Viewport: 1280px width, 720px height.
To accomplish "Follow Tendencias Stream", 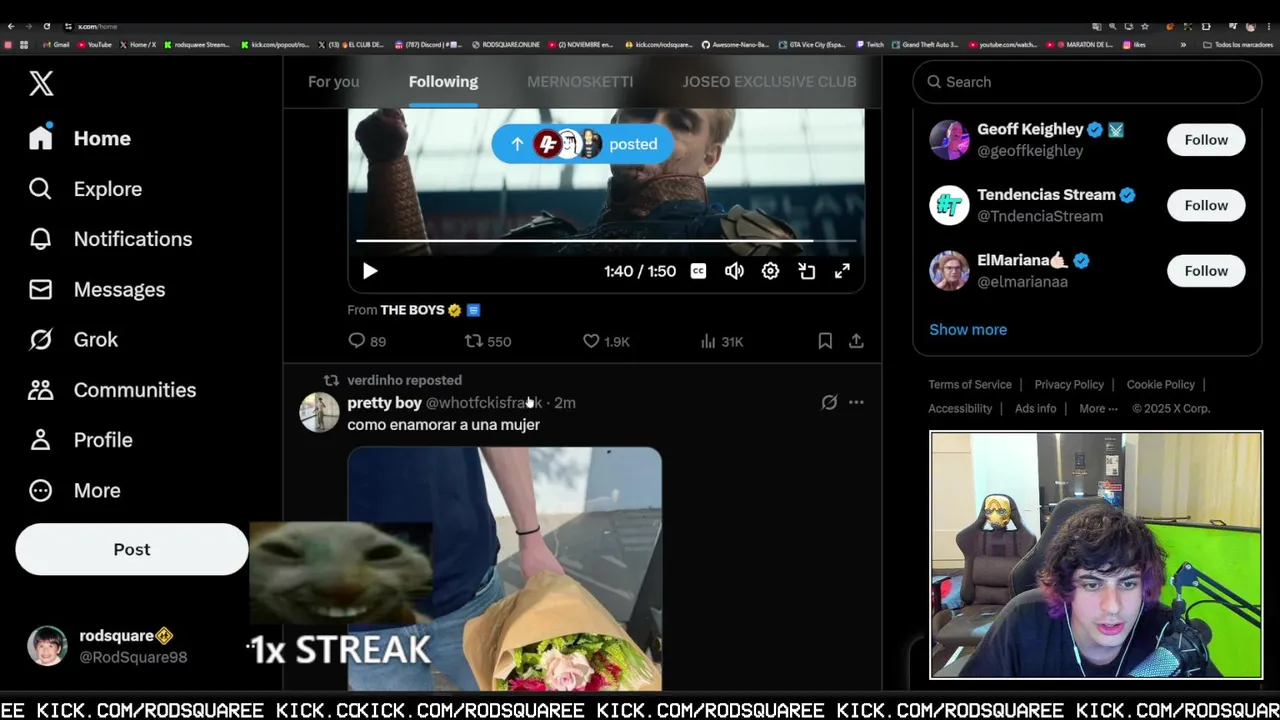I will (1206, 205).
